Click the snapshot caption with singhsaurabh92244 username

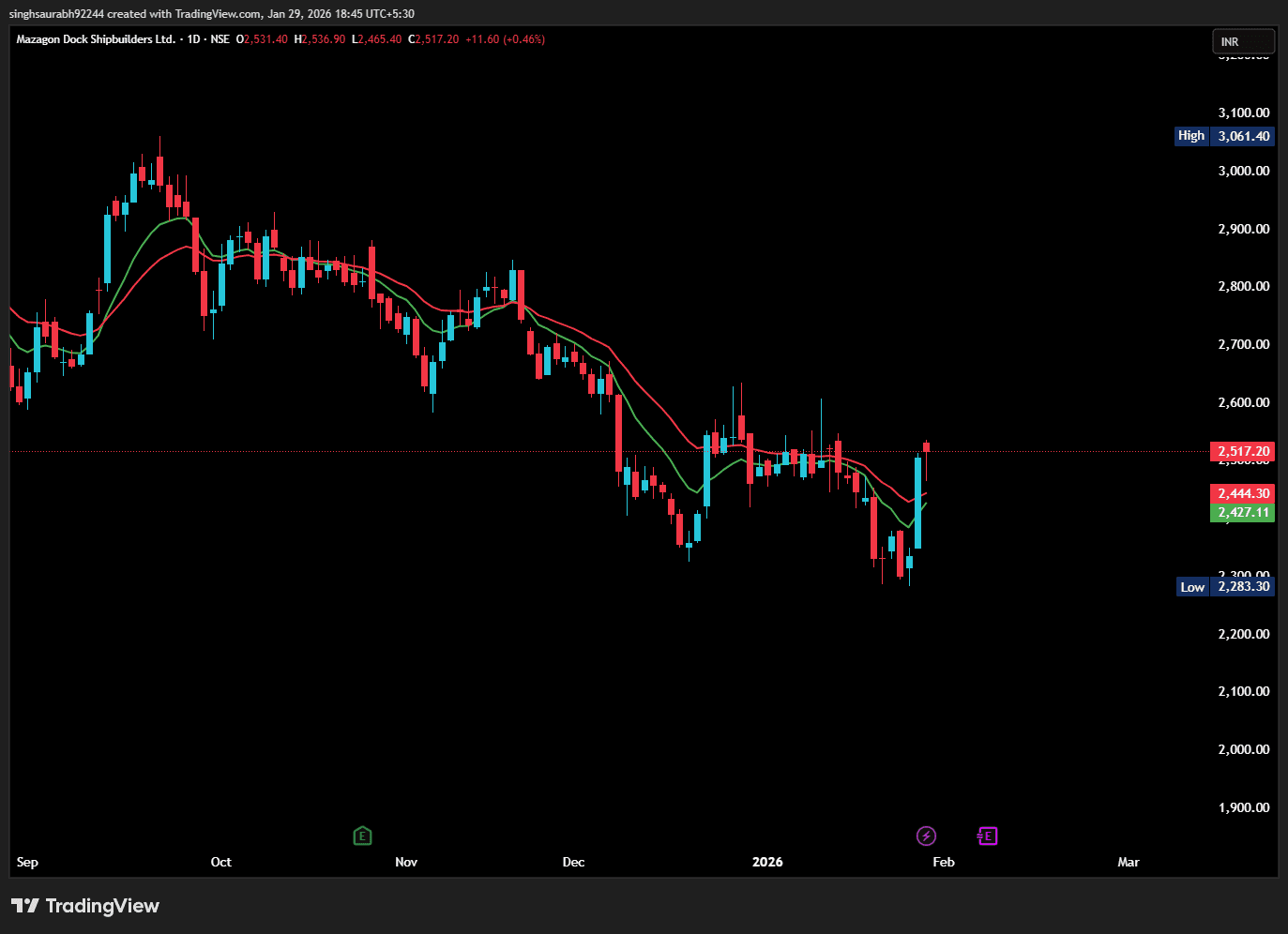click(x=212, y=14)
